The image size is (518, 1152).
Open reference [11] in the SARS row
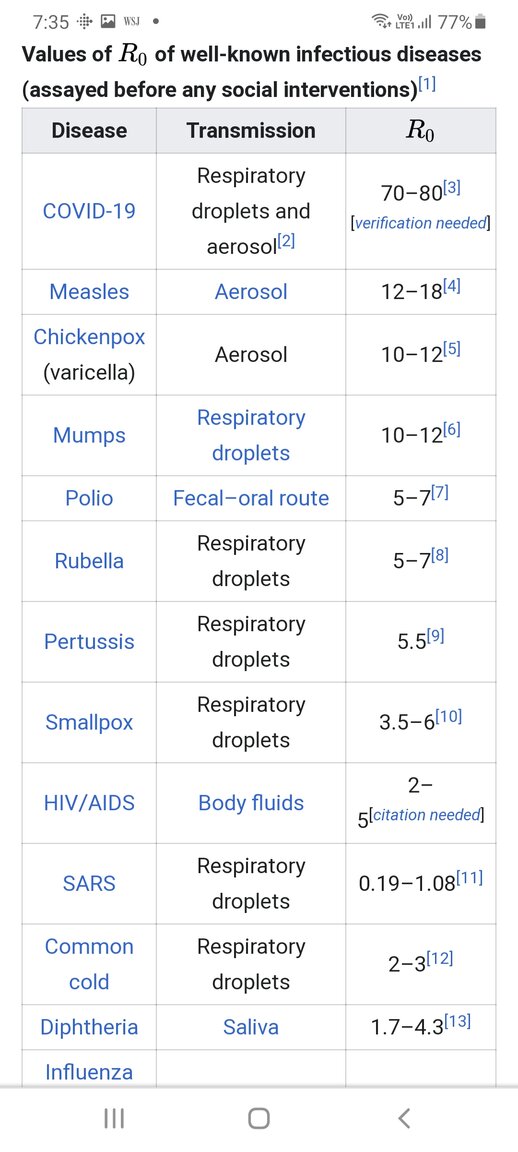[x=470, y=878]
